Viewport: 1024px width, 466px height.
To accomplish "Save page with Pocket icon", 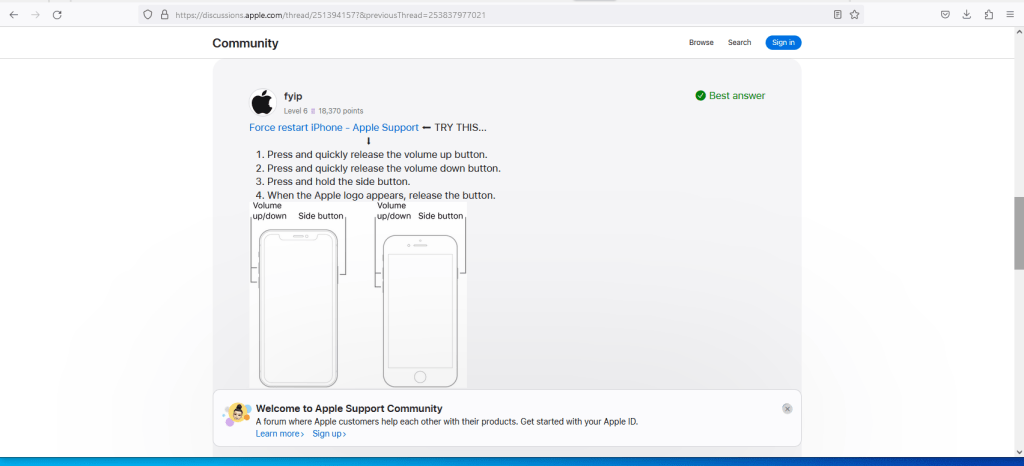I will coord(945,15).
